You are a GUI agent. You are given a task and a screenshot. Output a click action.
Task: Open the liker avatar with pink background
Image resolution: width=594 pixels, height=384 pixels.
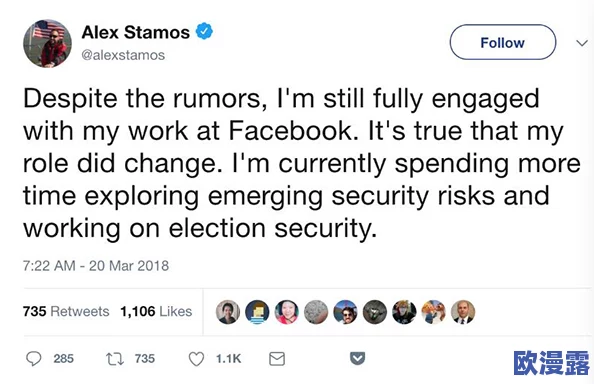tap(286, 312)
